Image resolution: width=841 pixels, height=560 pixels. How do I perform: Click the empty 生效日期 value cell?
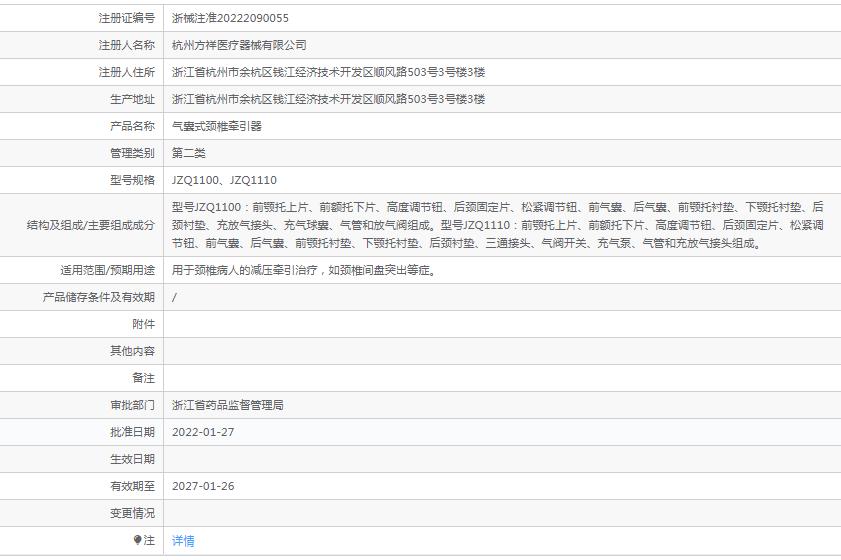tap(500, 459)
